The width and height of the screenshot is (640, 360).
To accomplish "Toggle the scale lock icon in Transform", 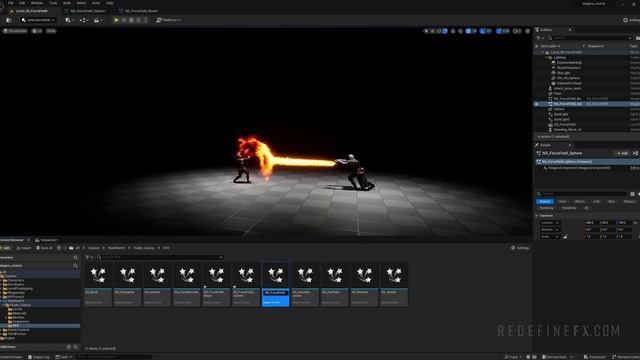I will point(565,237).
